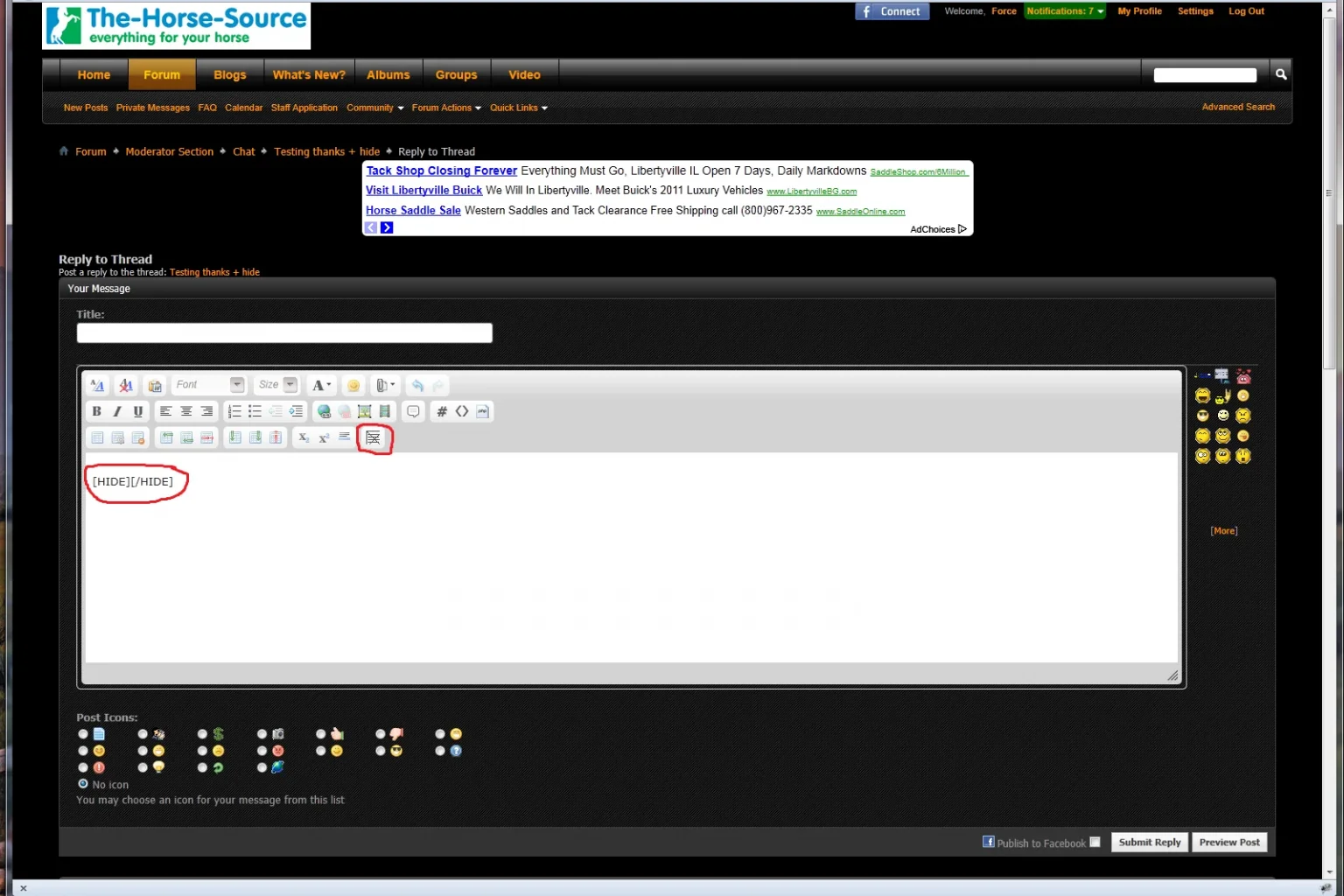Click Facebook Connect button
Image resolution: width=1344 pixels, height=896 pixels.
tap(892, 11)
